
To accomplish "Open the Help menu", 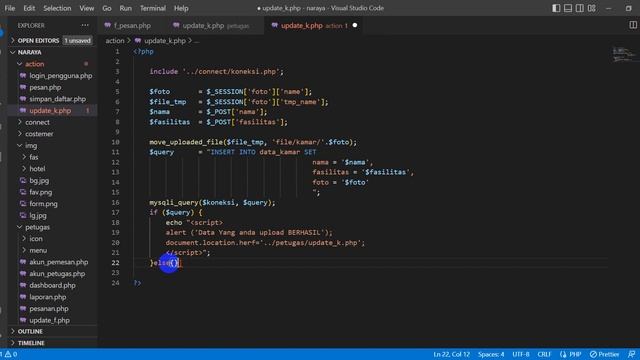I will click(181, 8).
